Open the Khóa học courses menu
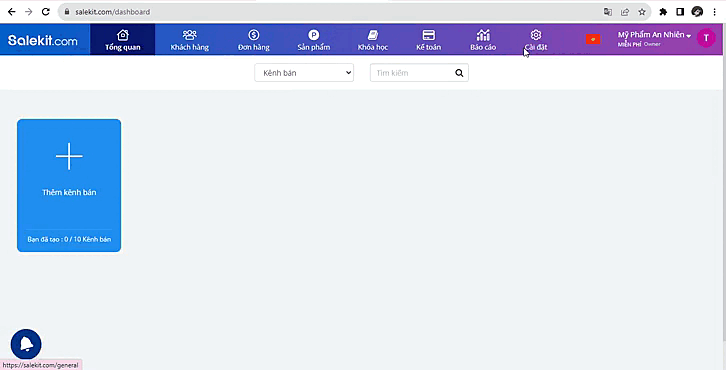This screenshot has width=726, height=370. [x=373, y=40]
